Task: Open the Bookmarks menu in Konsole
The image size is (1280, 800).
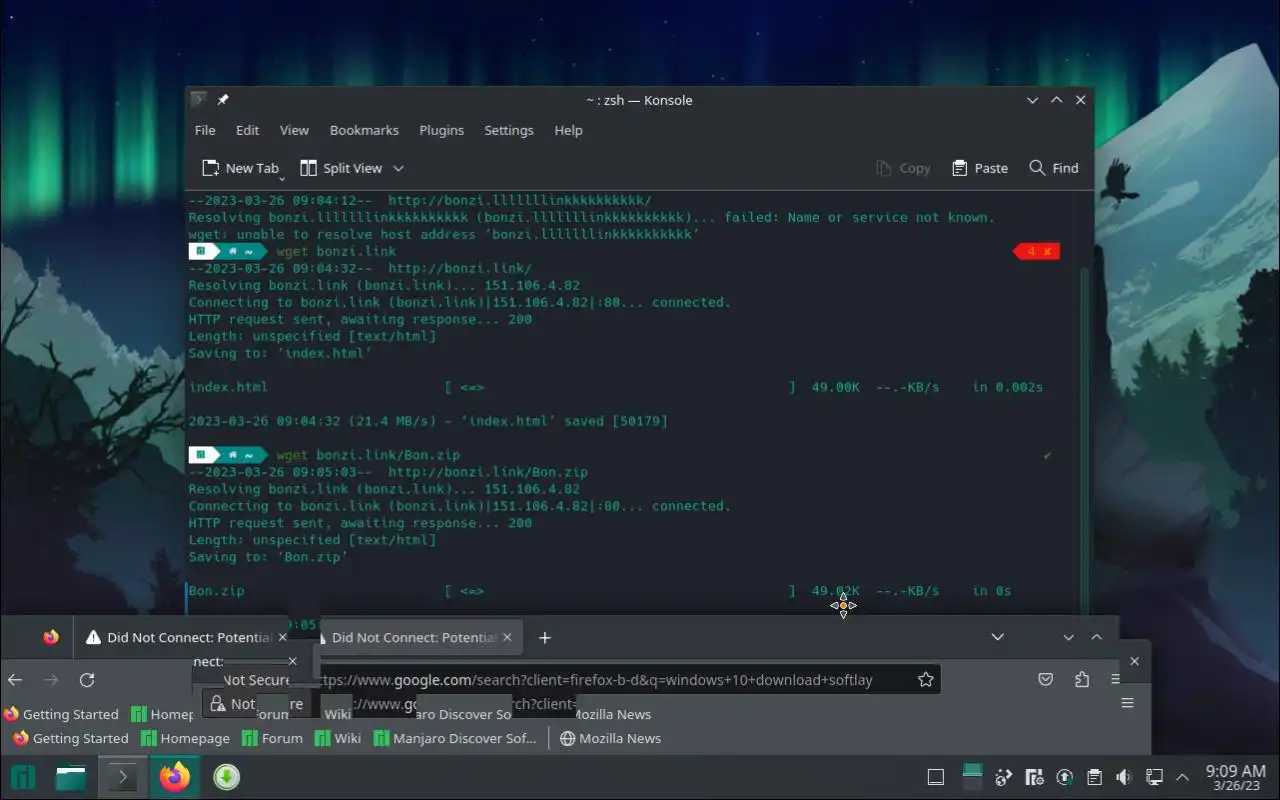Action: click(364, 130)
